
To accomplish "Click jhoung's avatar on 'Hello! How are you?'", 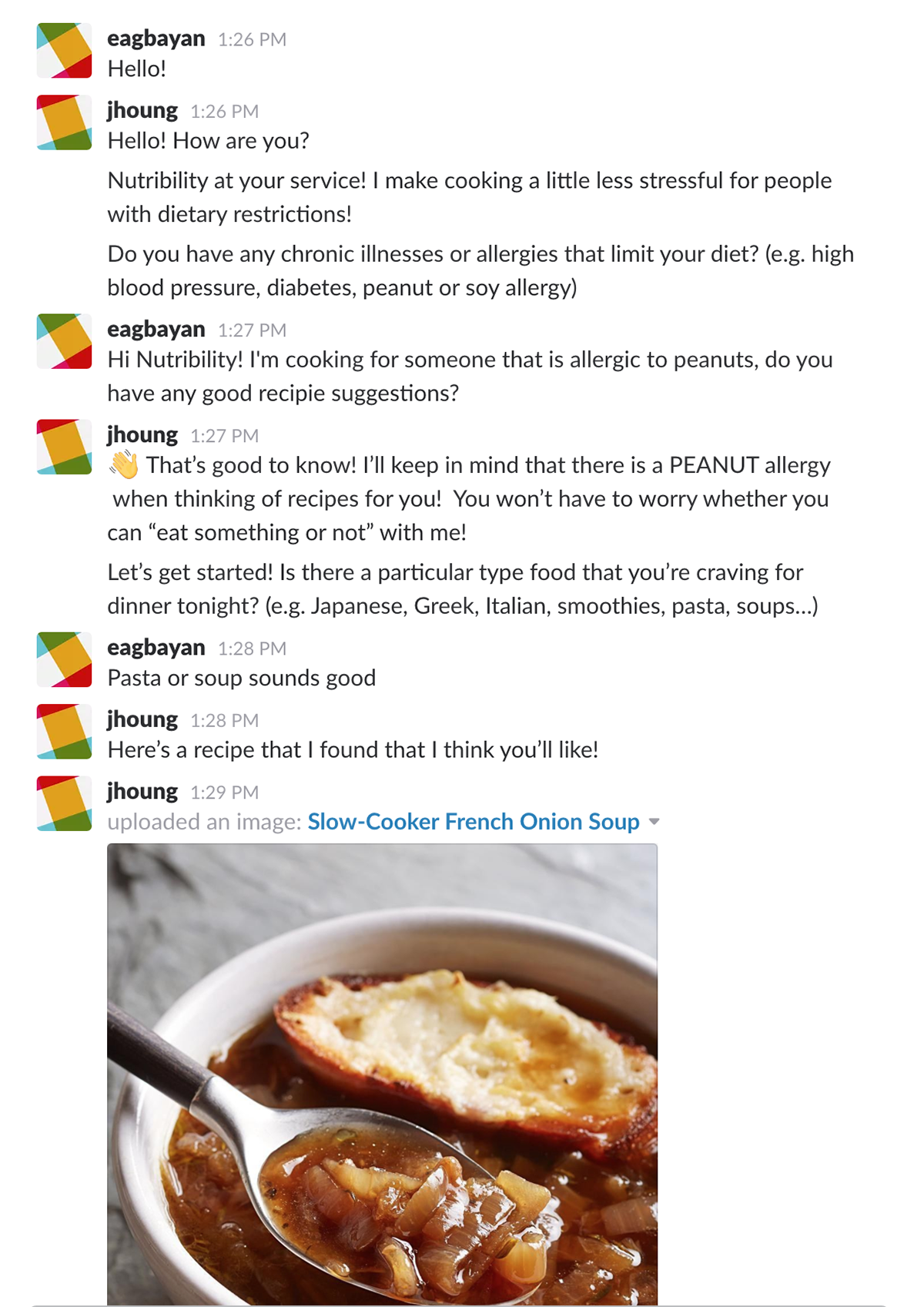I will 64,122.
